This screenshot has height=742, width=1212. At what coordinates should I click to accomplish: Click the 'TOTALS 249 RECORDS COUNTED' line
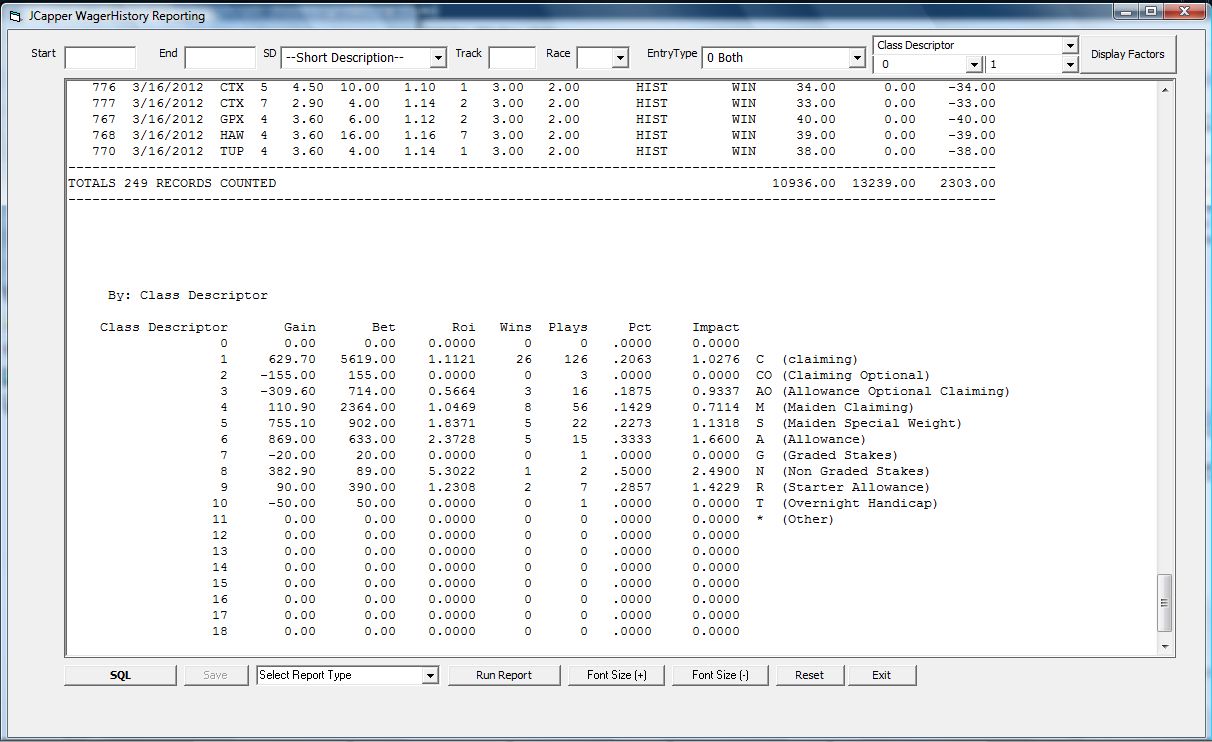pos(172,184)
